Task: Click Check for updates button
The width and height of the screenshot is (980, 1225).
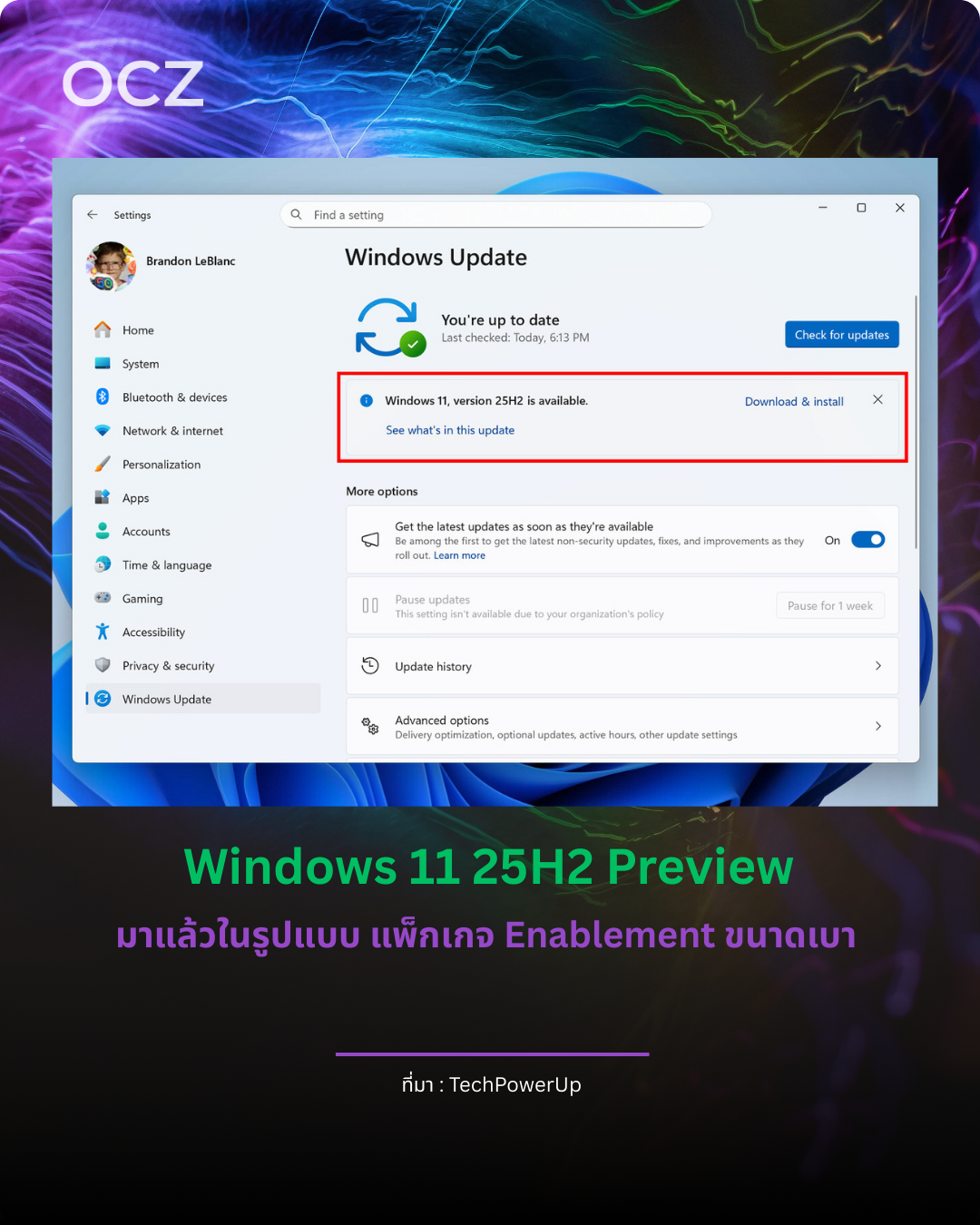Action: click(842, 335)
